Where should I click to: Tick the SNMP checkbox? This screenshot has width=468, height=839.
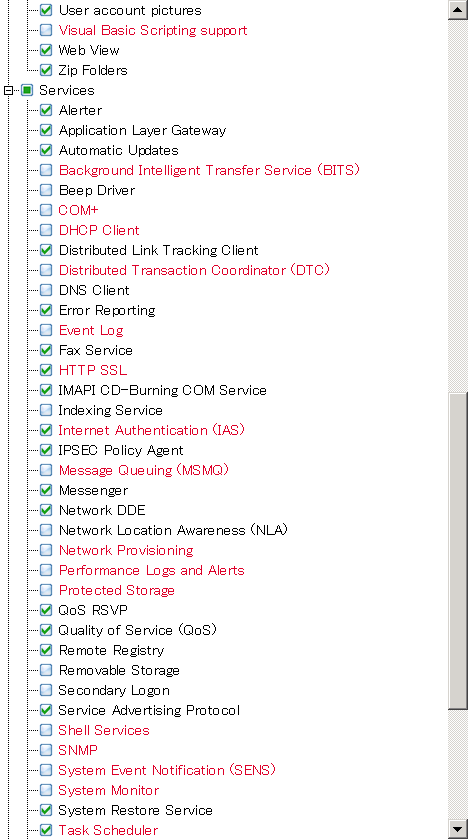[47, 750]
